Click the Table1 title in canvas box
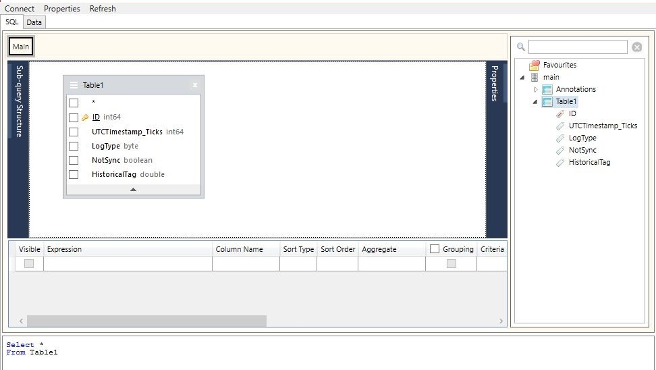This screenshot has width=656, height=370. tap(93, 85)
